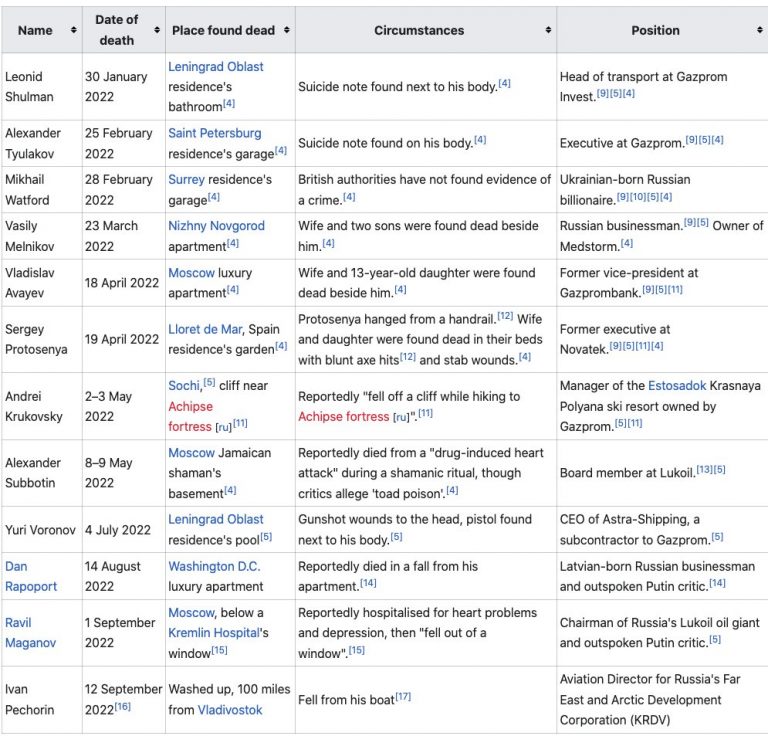Viewport: 768px width, 736px height.
Task: Open the Surrey link
Action: click(190, 179)
